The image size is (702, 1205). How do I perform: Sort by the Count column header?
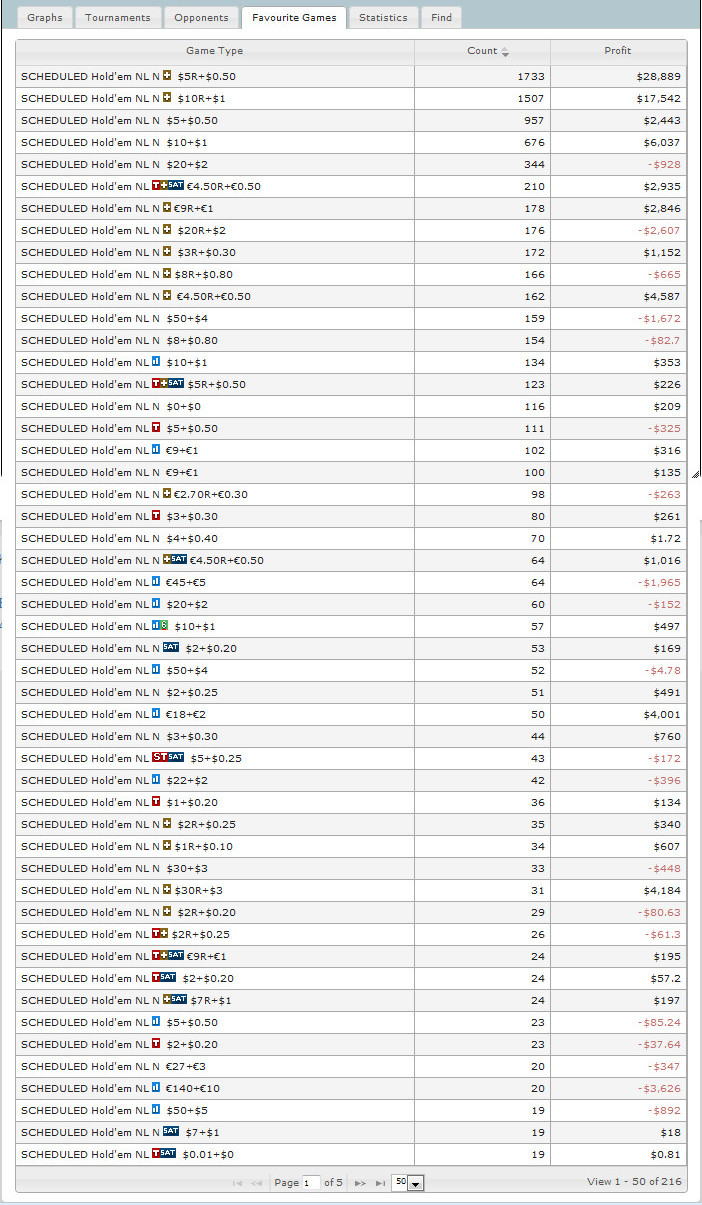click(482, 51)
